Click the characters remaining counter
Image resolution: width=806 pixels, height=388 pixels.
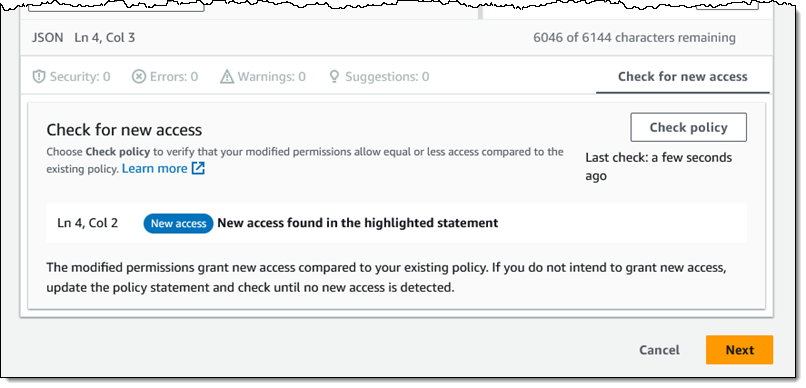click(634, 38)
